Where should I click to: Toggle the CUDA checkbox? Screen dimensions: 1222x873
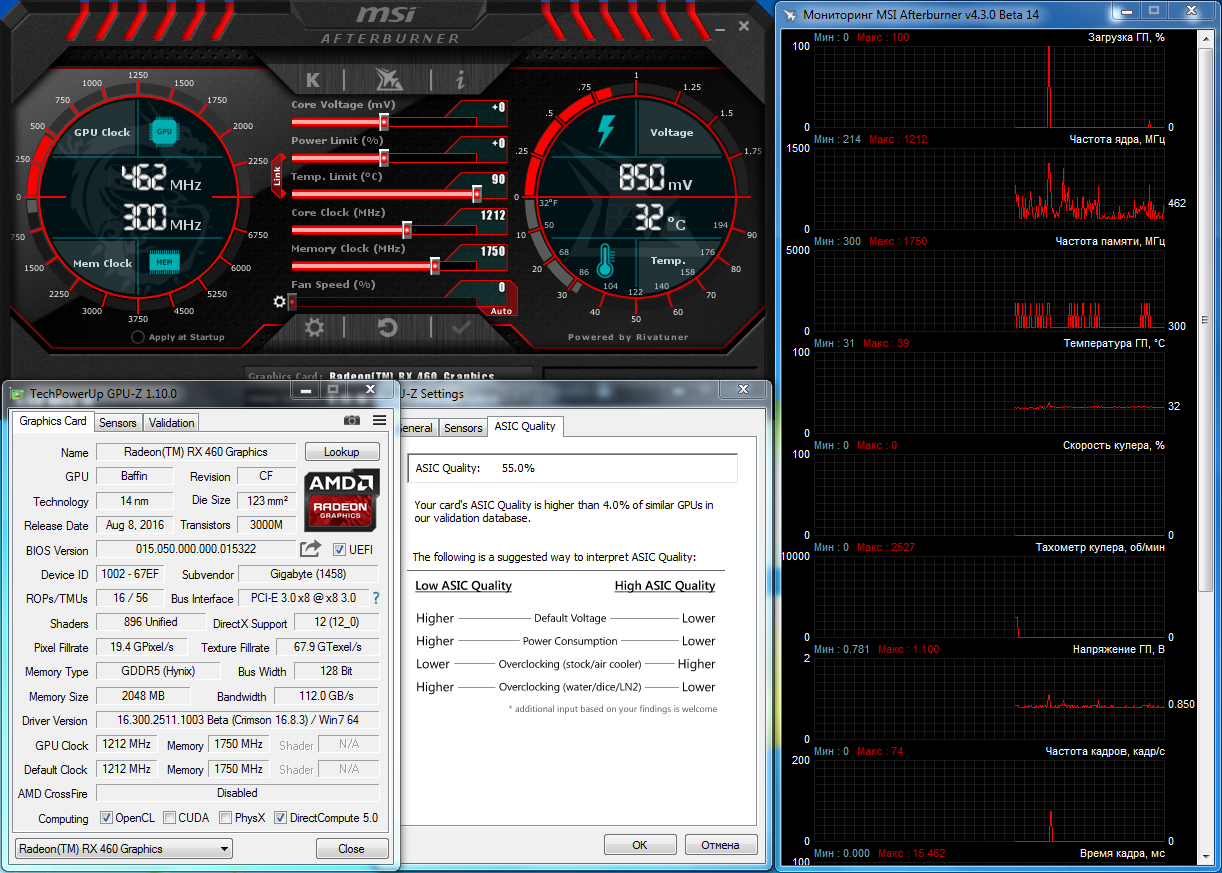(170, 818)
